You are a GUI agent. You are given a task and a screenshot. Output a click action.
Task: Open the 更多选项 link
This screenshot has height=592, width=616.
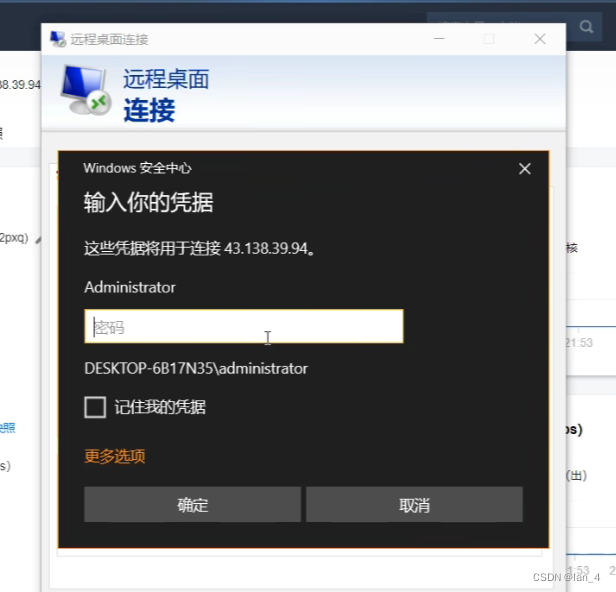(x=115, y=456)
